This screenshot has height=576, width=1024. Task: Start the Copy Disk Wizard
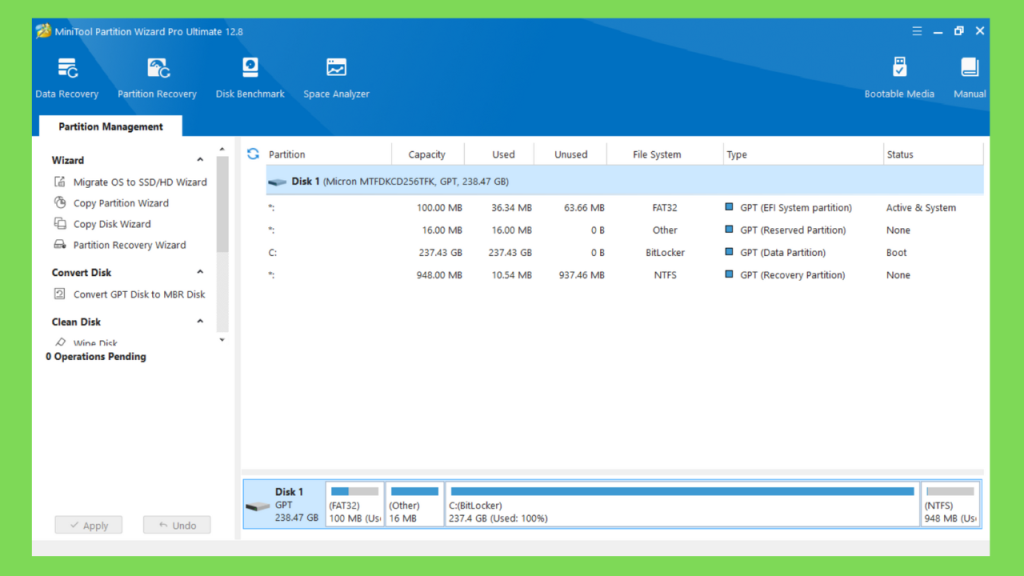pos(112,224)
